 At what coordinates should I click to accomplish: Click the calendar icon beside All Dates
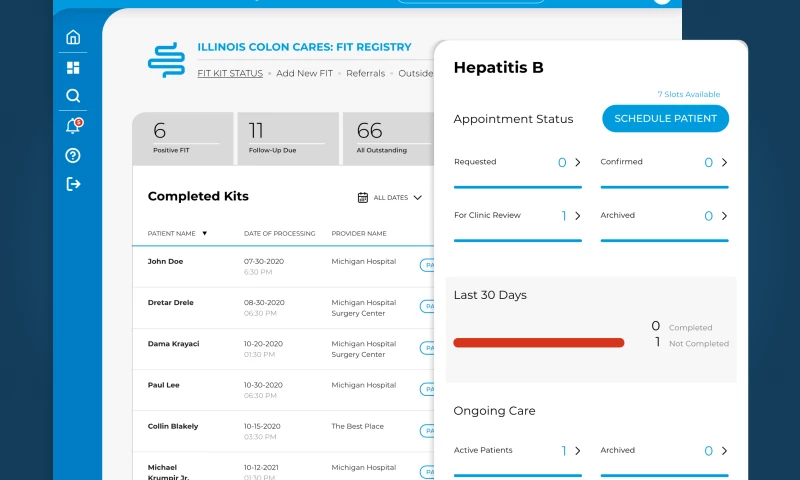(x=363, y=198)
